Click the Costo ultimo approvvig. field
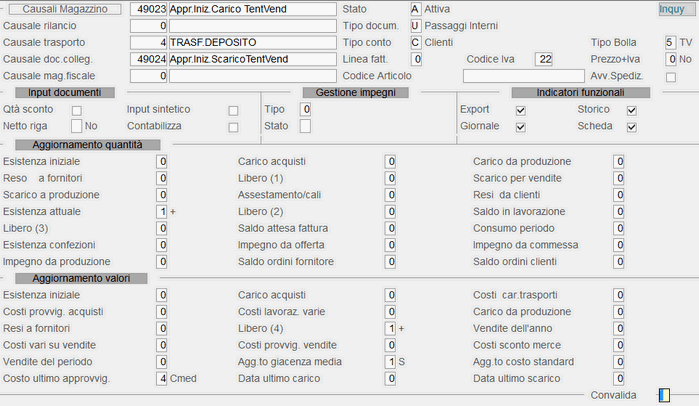699x406 pixels. [x=162, y=378]
